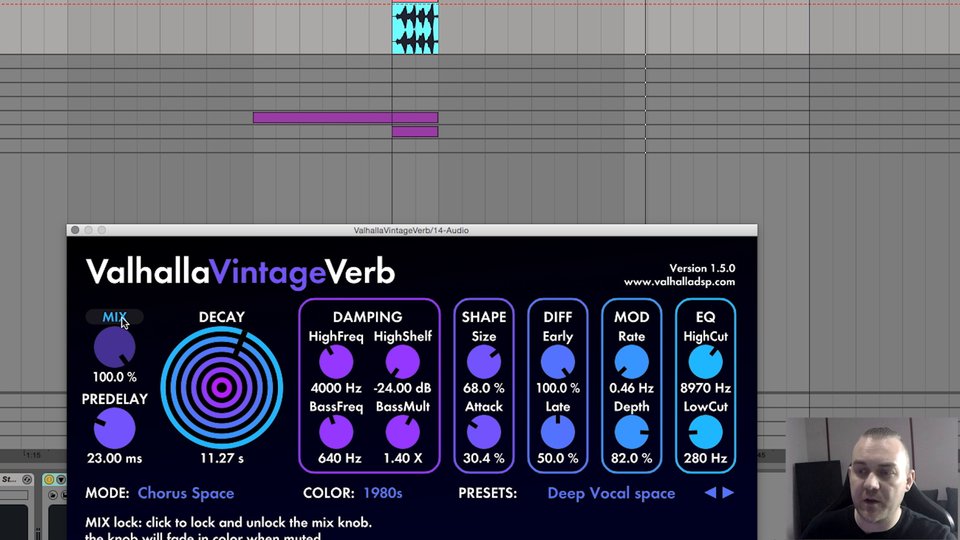
Task: Click the Version 1.5.0 text
Action: pyautogui.click(x=702, y=269)
